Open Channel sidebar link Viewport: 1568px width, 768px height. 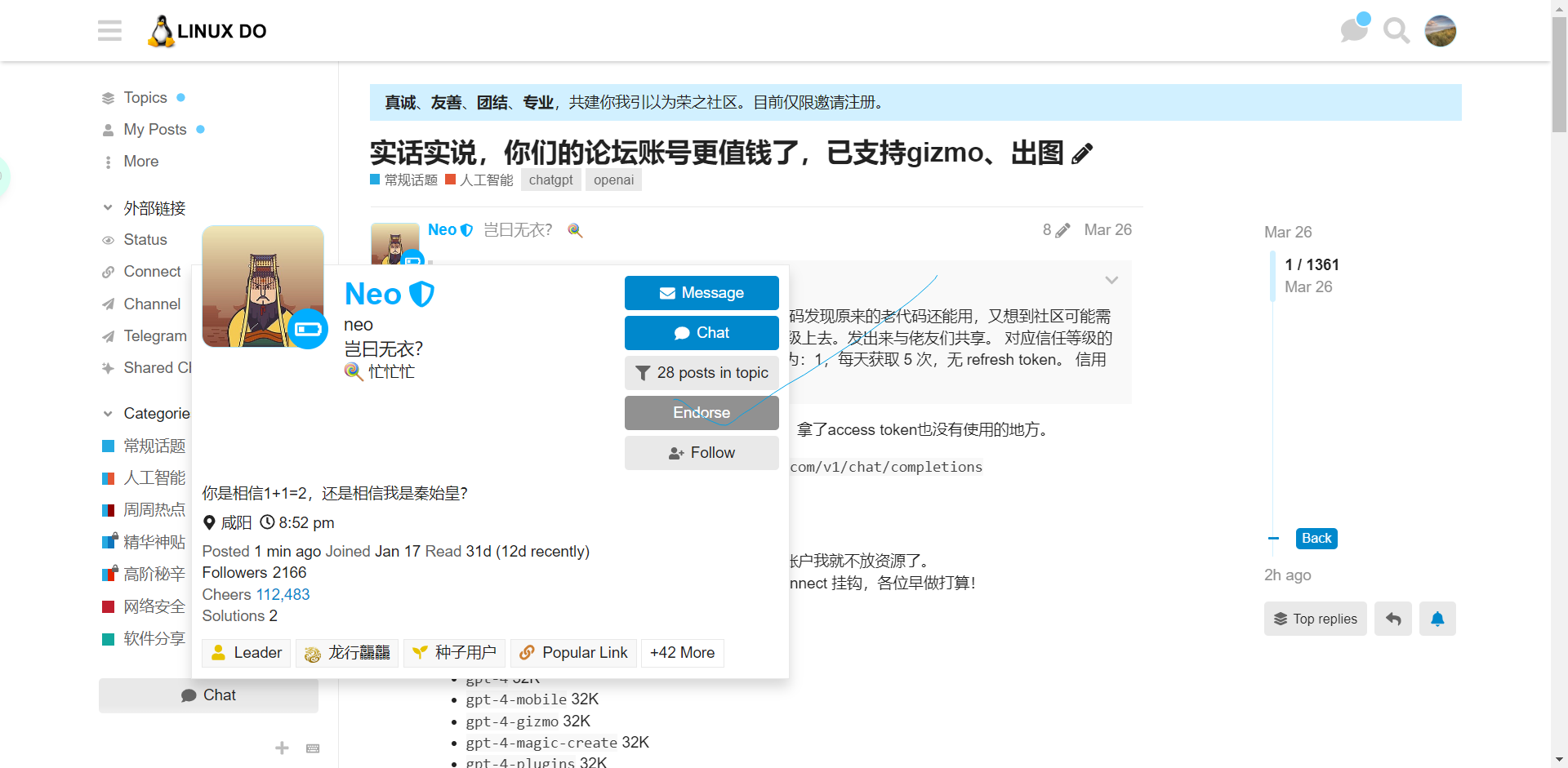[151, 304]
